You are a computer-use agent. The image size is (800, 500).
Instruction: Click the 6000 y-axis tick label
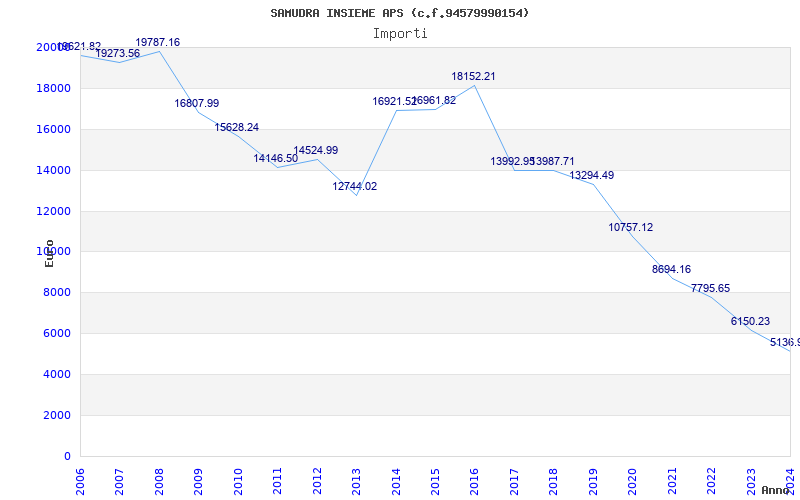tap(57, 334)
